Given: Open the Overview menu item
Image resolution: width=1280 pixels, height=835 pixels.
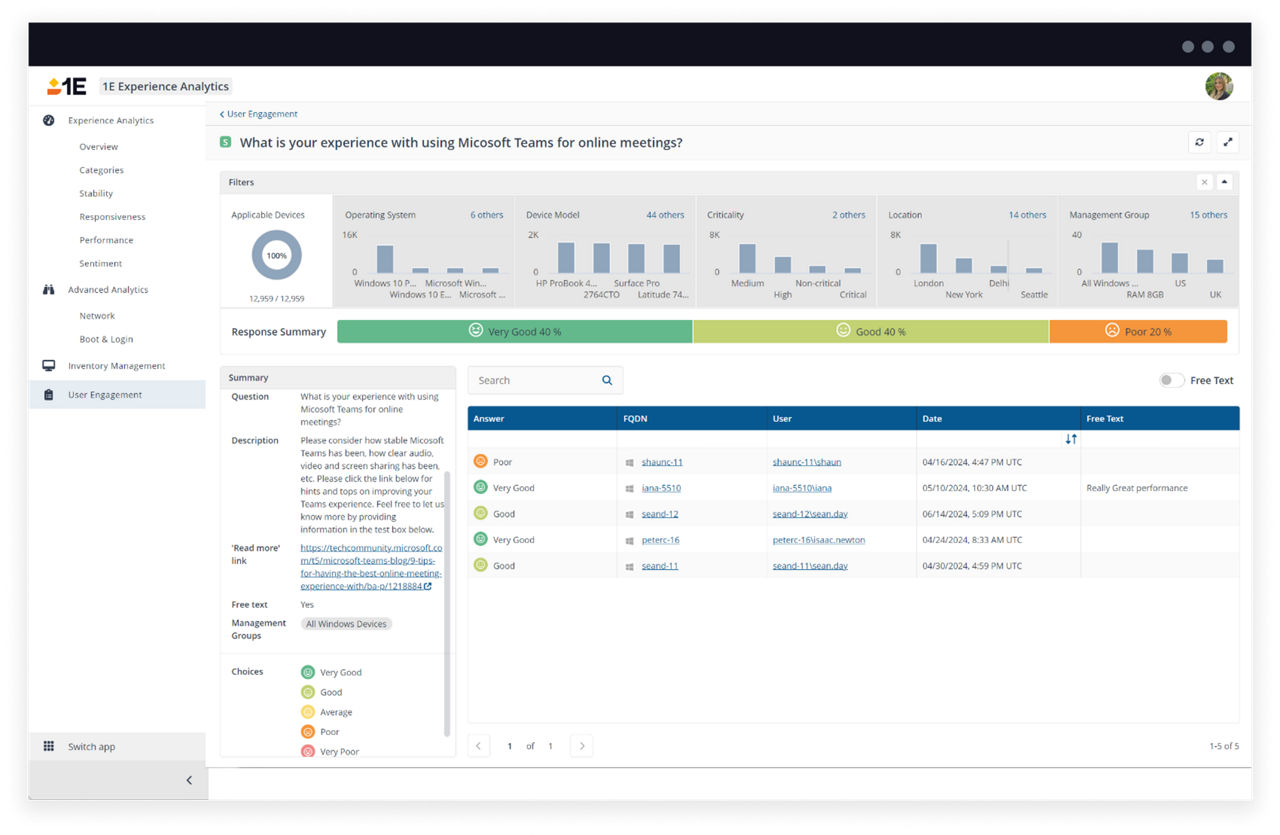Looking at the screenshot, I should coord(99,147).
